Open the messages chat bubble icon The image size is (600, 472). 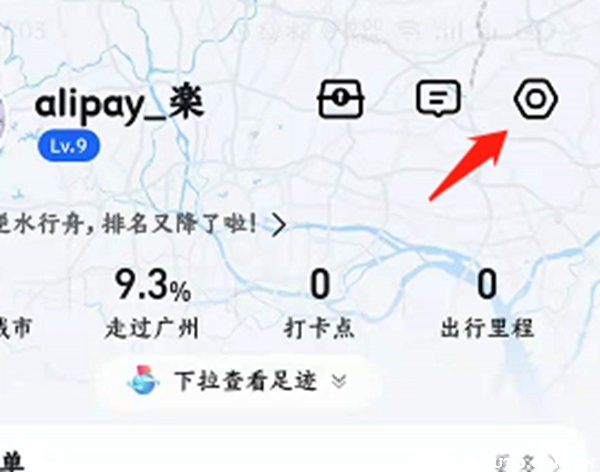coord(439,98)
